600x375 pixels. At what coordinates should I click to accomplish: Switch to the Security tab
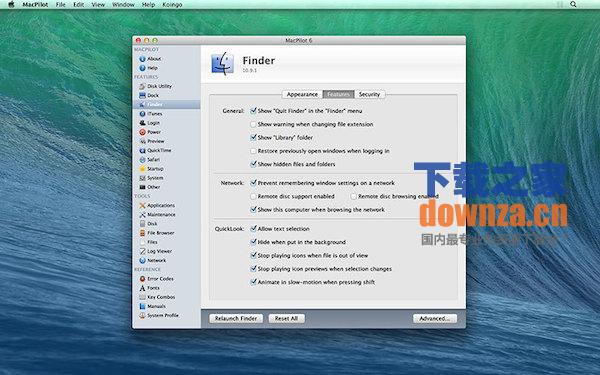coord(370,95)
